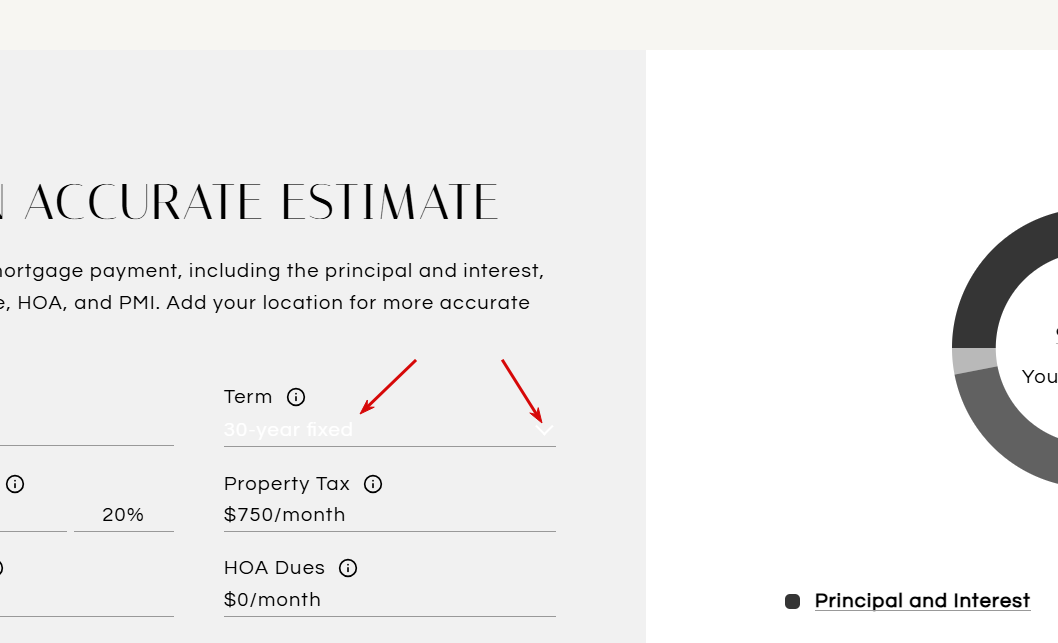Open the Property Tax info tooltip icon

(373, 484)
